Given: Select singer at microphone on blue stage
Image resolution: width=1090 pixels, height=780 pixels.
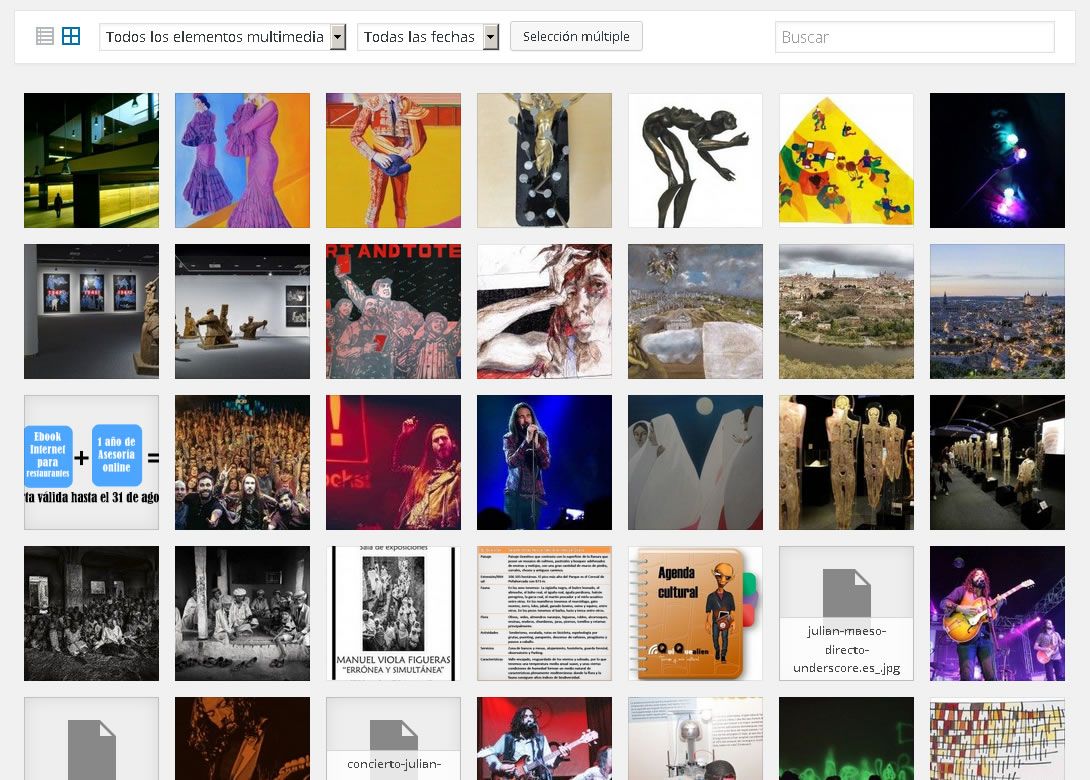Looking at the screenshot, I should [544, 462].
